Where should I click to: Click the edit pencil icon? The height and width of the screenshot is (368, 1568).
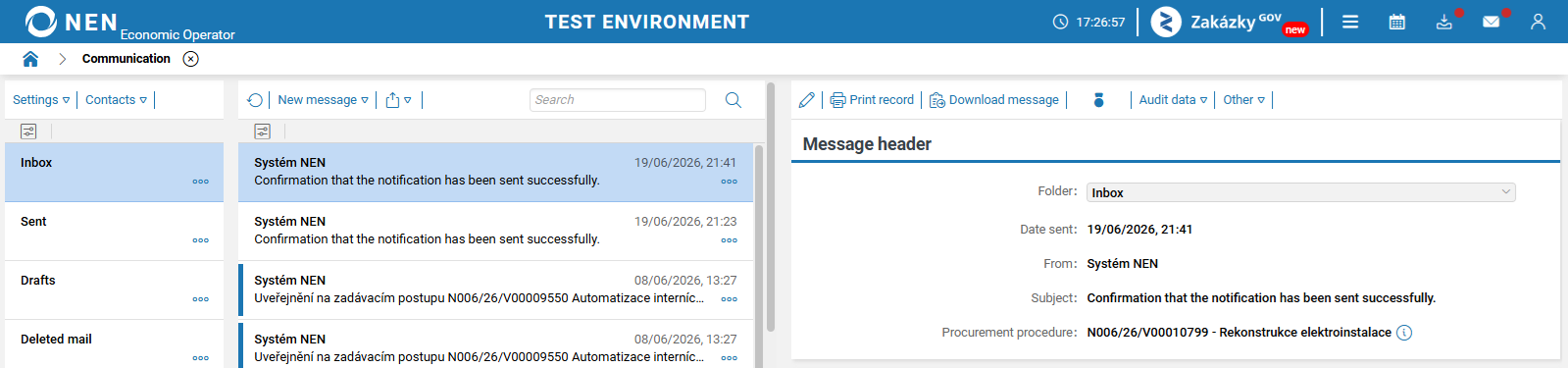click(806, 100)
